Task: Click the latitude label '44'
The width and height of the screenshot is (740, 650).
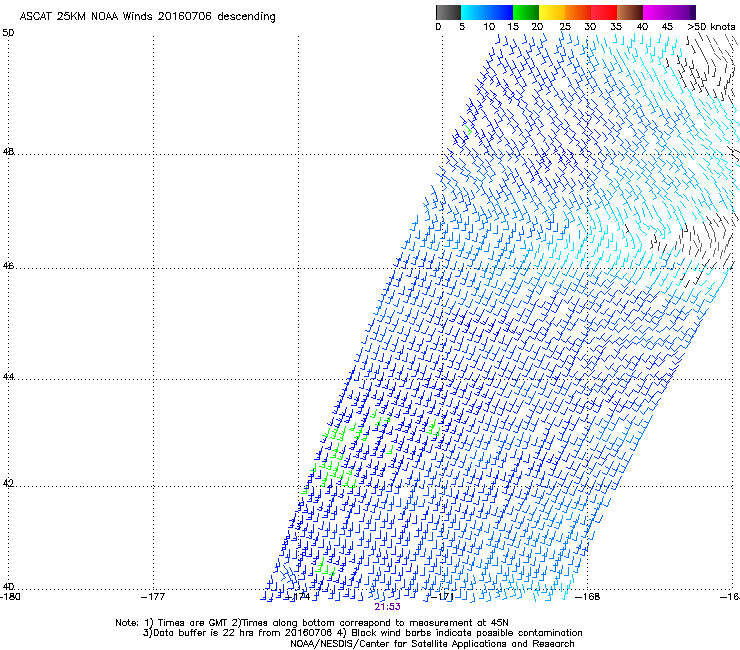Action: pos(8,377)
